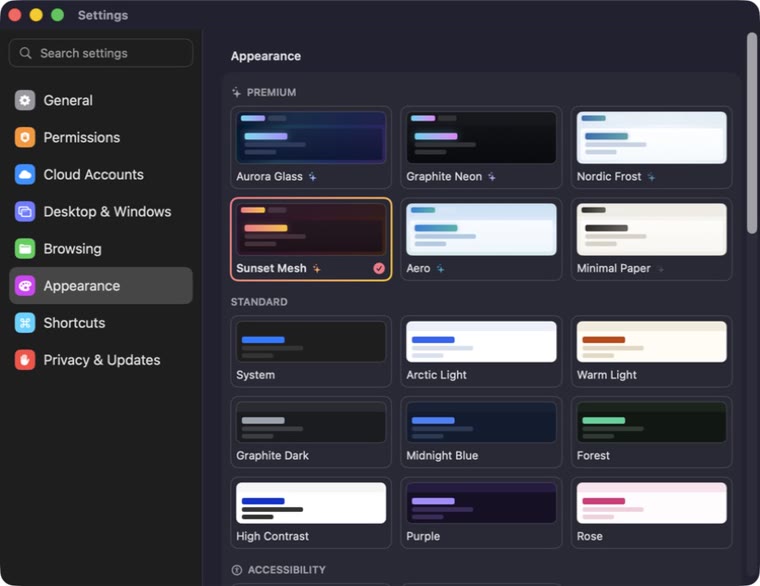This screenshot has height=586, width=760.
Task: Pick the Midnight Blue standard theme
Action: (481, 432)
